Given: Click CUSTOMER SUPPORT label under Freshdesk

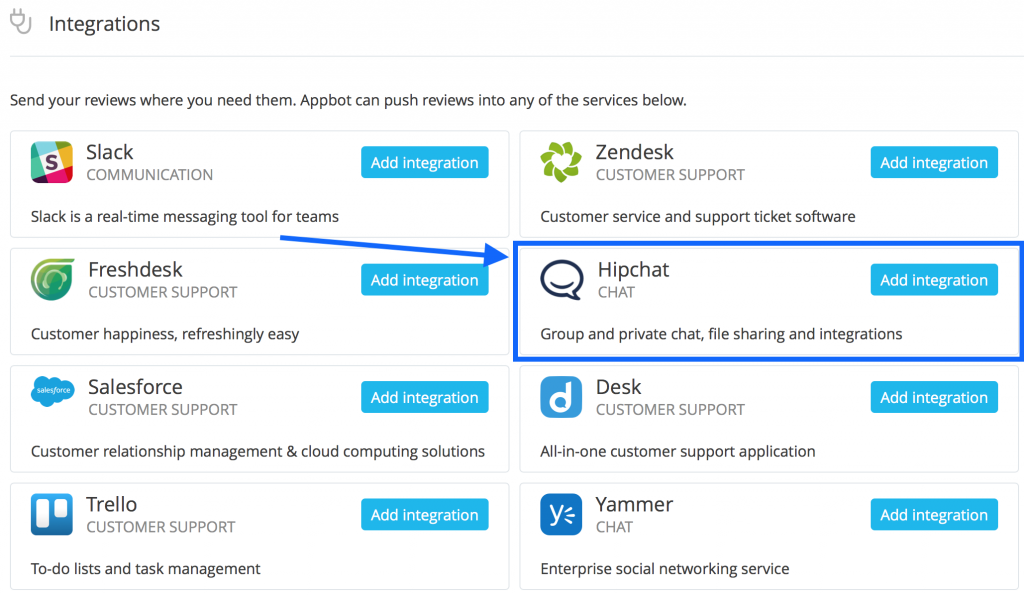Looking at the screenshot, I should 163,292.
